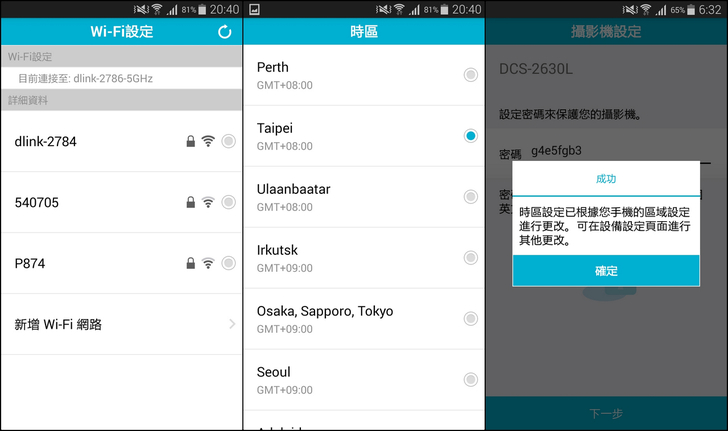Viewport: 728px width, 431px height.
Task: Confirm the 成功 dialog with 確定
Action: (606, 270)
